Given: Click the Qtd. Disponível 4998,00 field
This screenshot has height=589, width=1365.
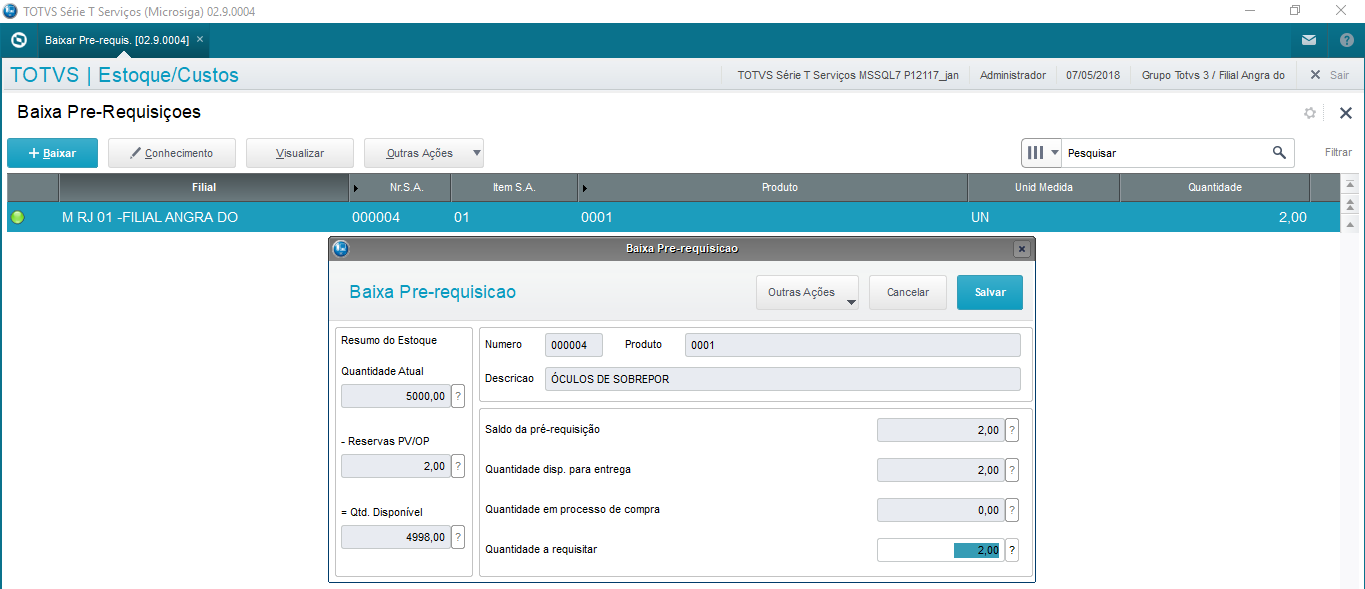Looking at the screenshot, I should pyautogui.click(x=395, y=537).
